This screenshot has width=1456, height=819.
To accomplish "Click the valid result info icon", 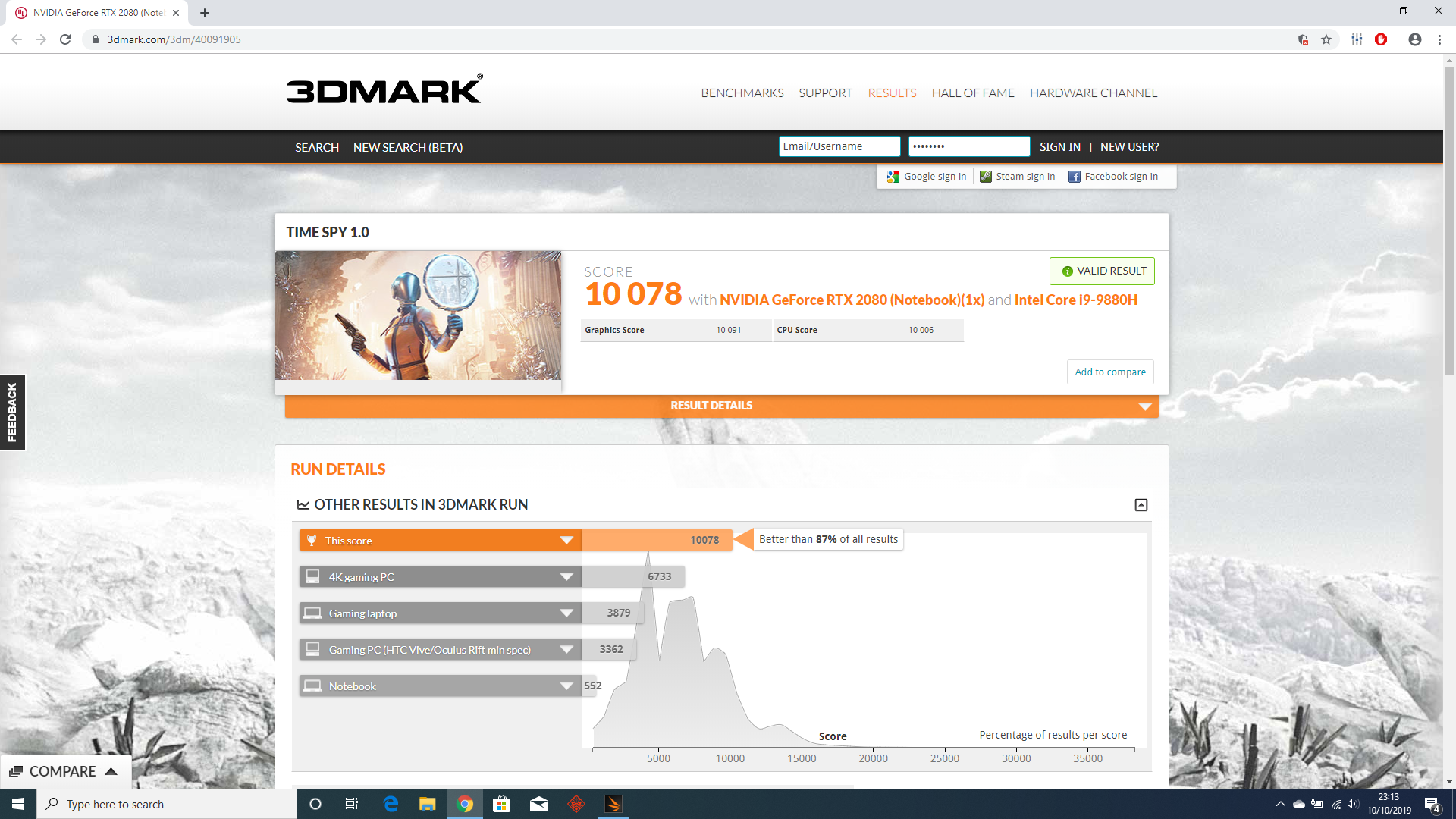I will point(1067,271).
